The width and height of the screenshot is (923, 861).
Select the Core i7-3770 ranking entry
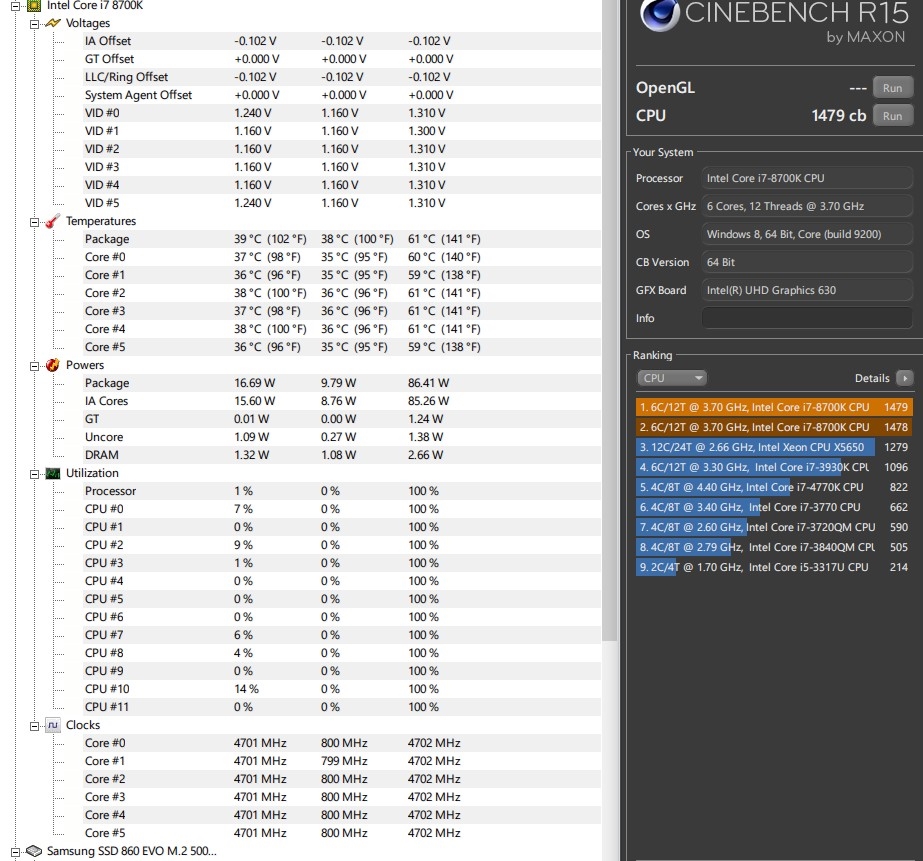pos(773,507)
